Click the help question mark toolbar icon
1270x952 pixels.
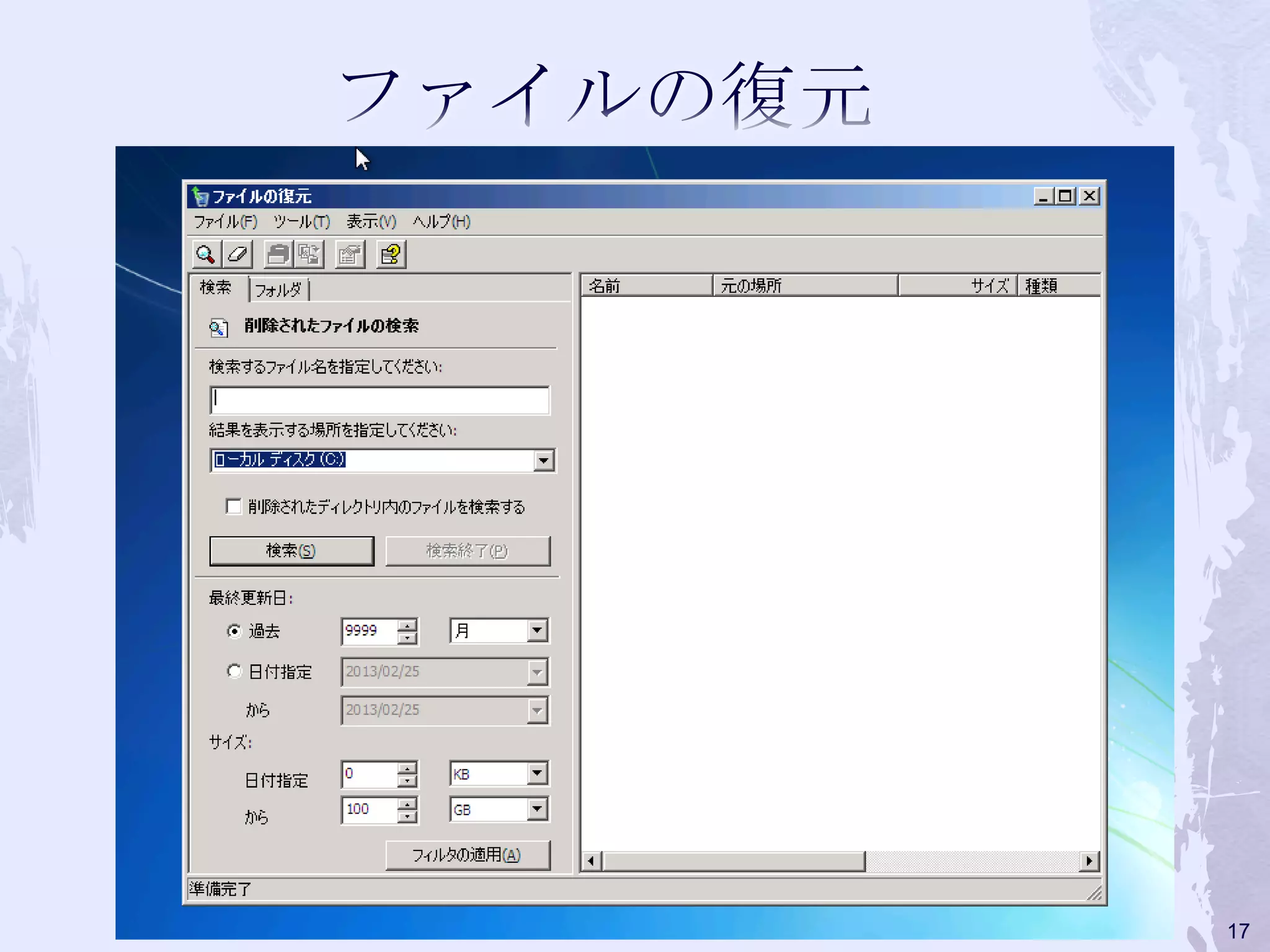391,254
